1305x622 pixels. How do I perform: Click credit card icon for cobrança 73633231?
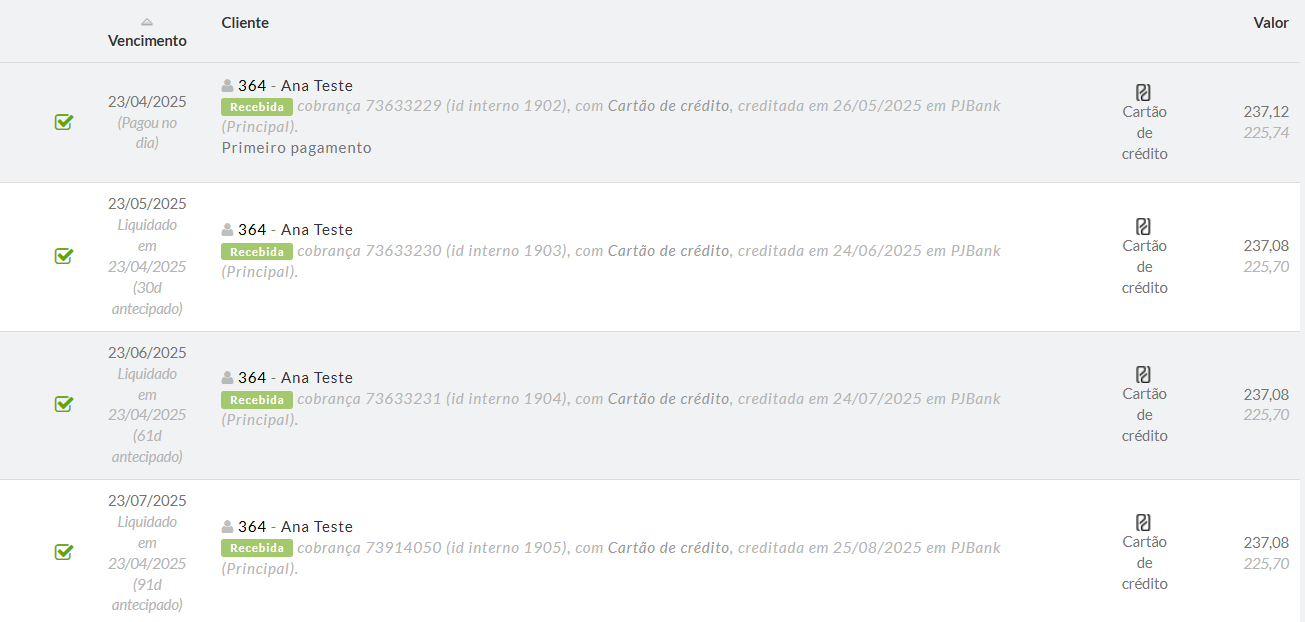(1144, 374)
